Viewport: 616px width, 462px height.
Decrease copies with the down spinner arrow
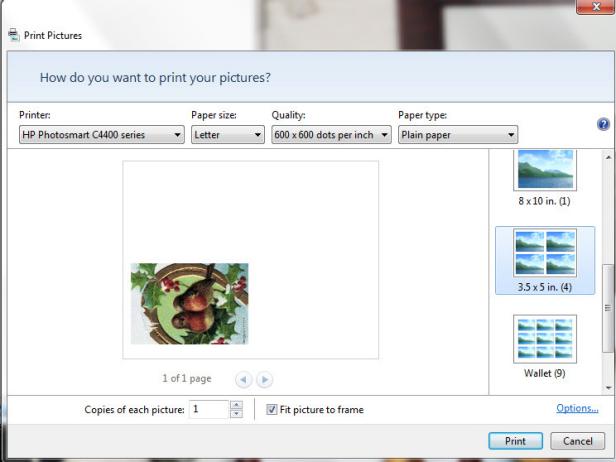(x=236, y=414)
